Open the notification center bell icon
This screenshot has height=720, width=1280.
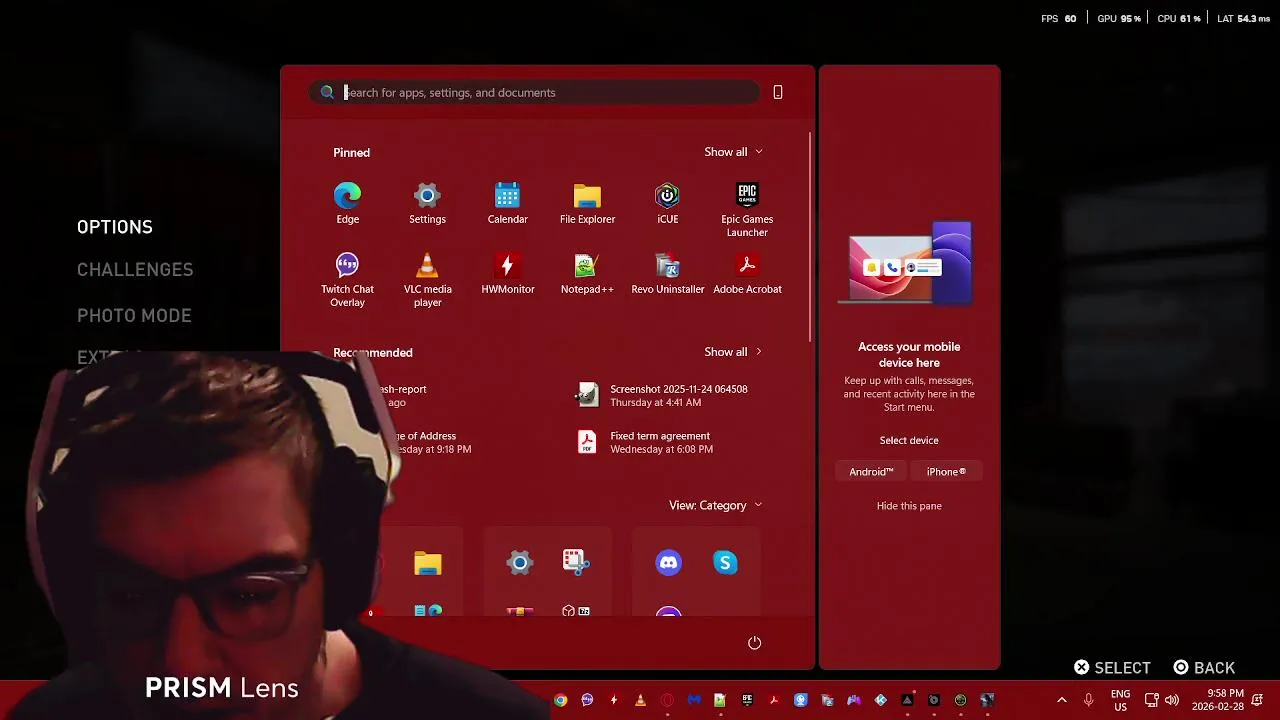[x=1257, y=700]
